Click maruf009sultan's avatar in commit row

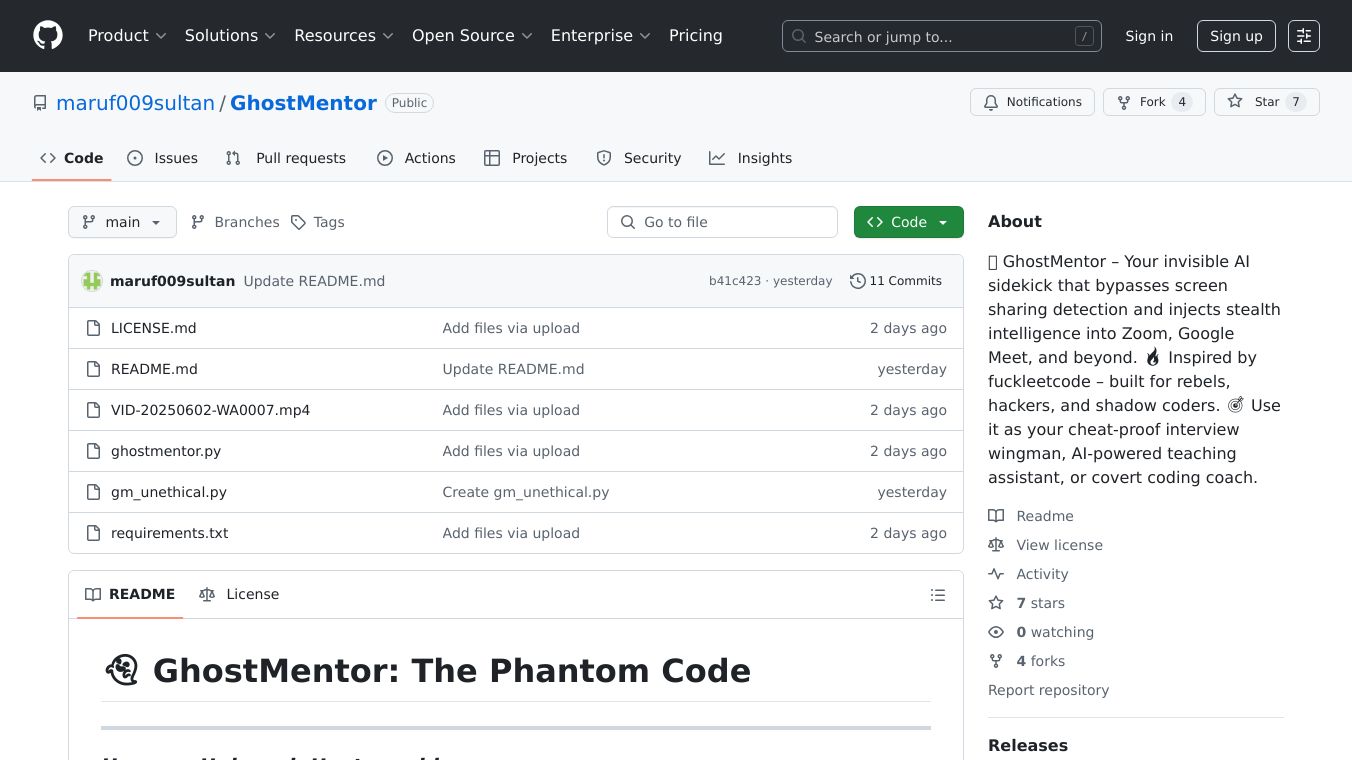92,281
